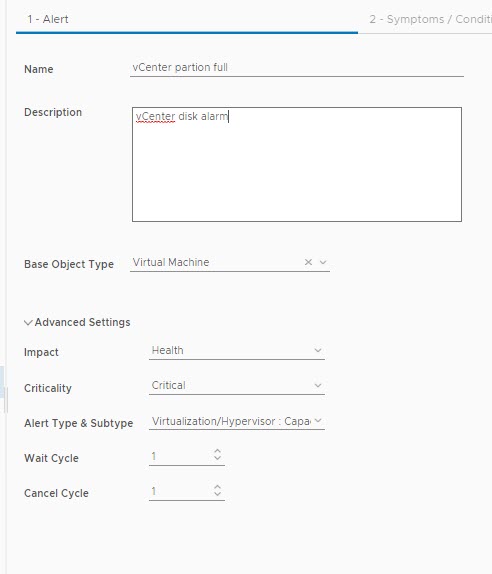Open the Criticality dropdown showing Critical
Viewport: 492px width, 574px height.
coord(236,386)
